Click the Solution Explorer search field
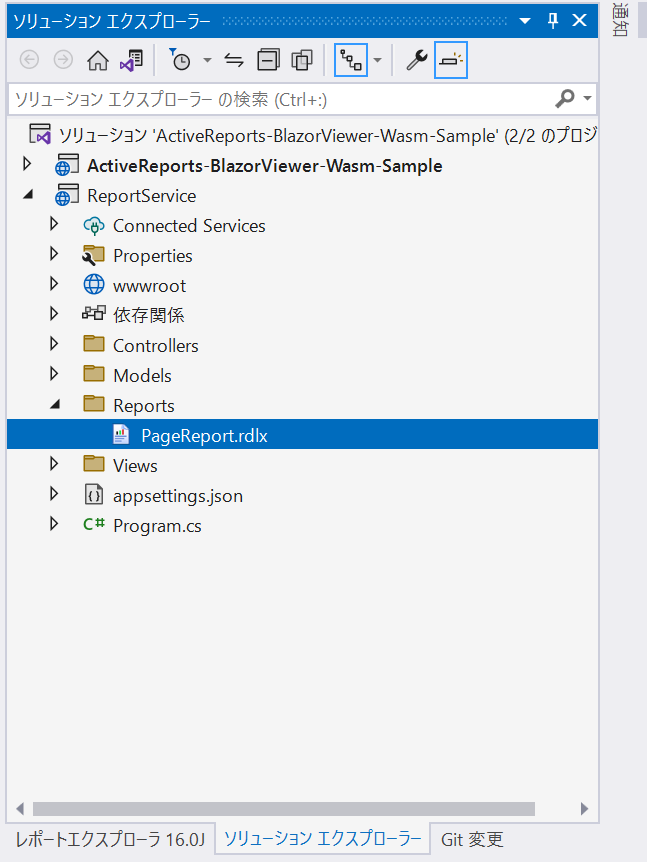 (x=280, y=100)
